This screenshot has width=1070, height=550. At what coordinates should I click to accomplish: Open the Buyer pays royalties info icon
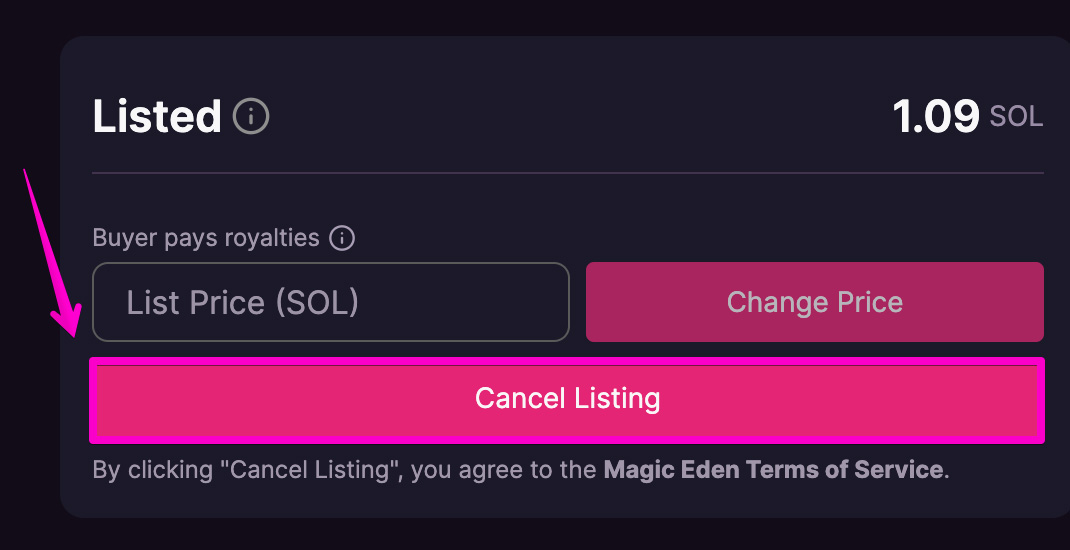pyautogui.click(x=342, y=238)
